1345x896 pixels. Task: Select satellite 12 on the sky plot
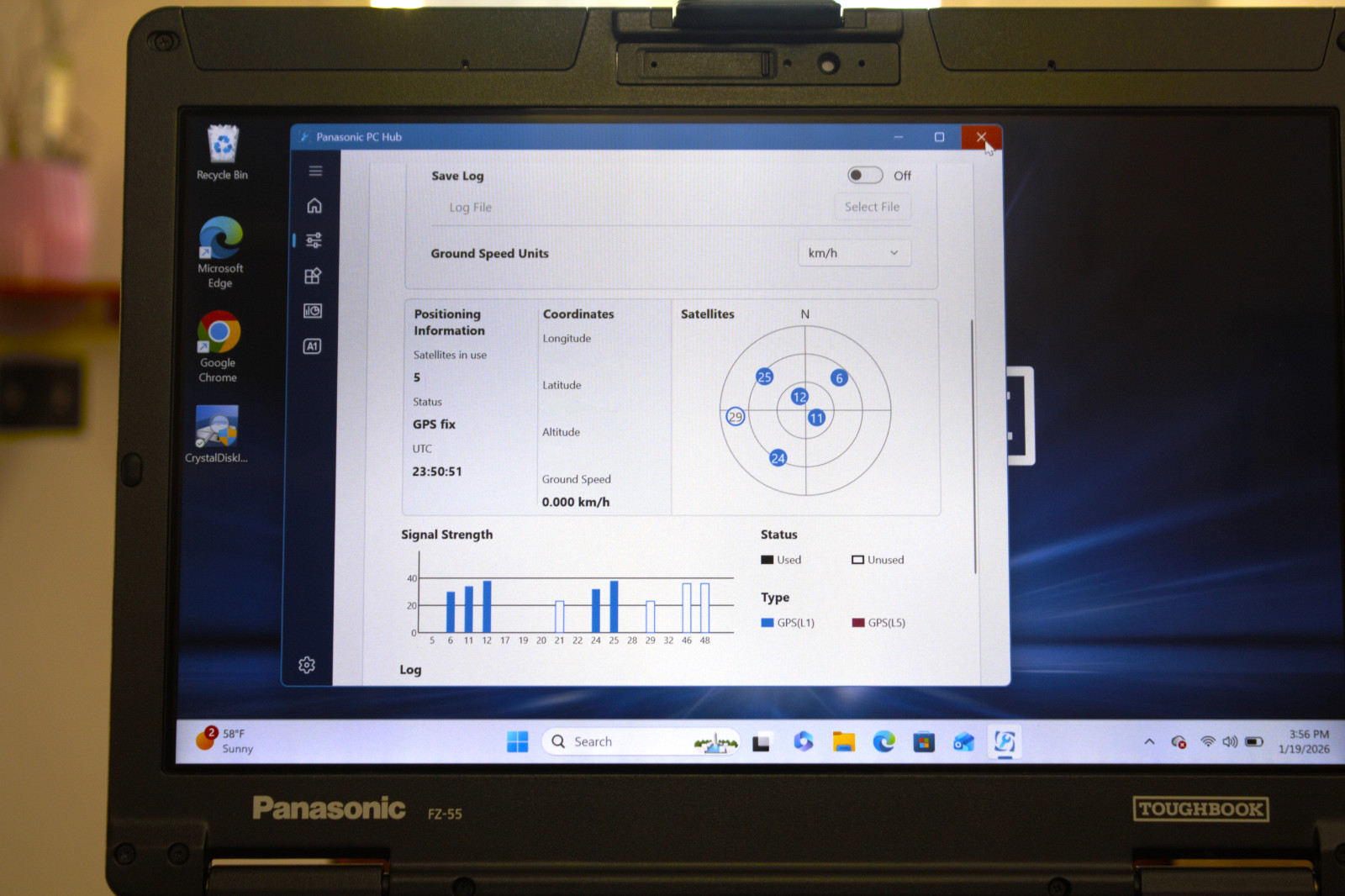[799, 397]
